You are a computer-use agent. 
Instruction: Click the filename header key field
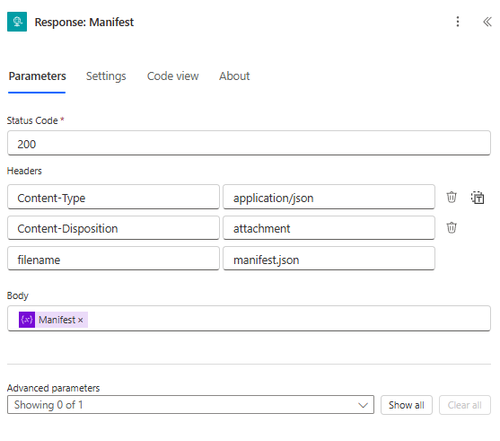tap(113, 258)
